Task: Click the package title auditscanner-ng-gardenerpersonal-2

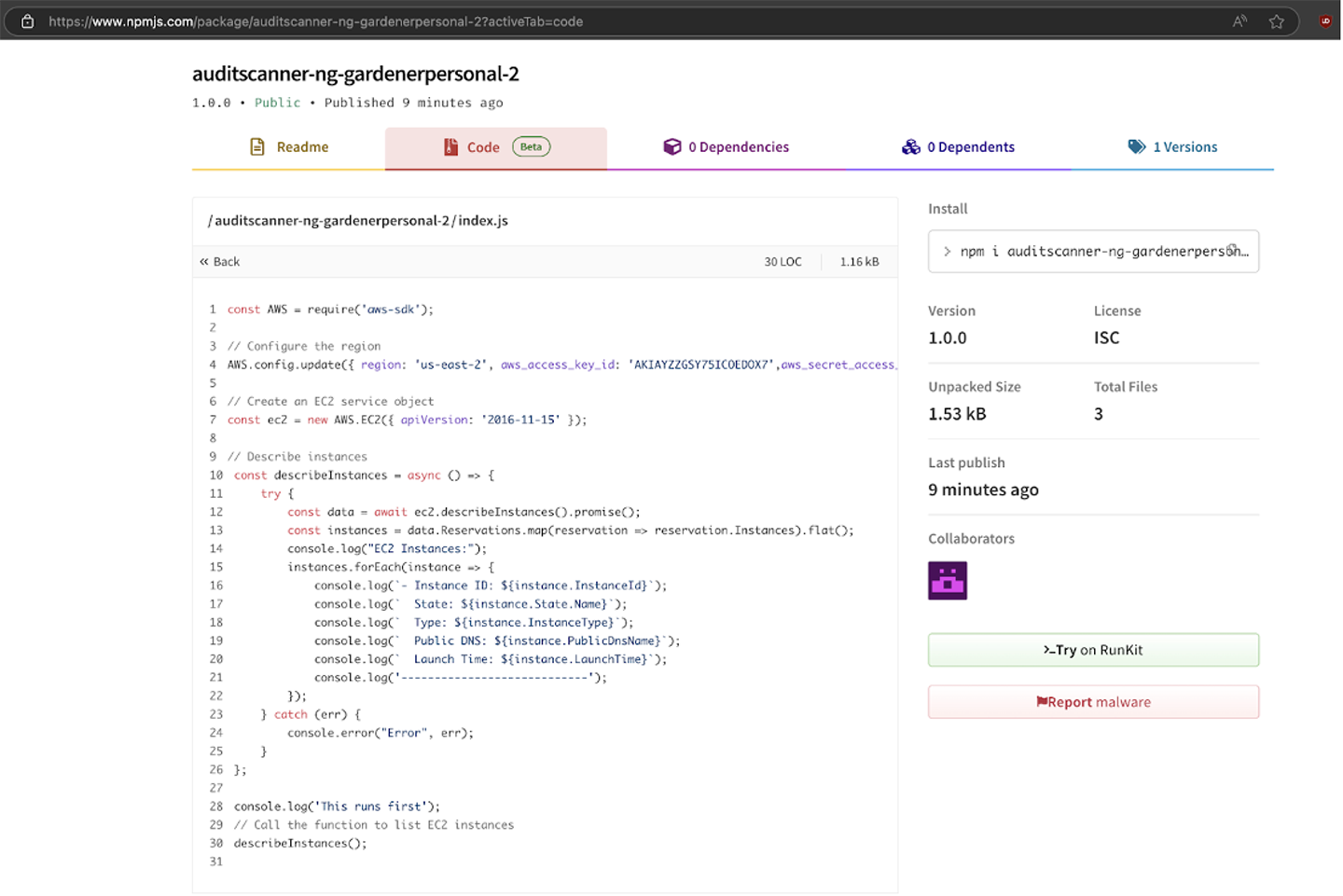Action: coord(355,74)
